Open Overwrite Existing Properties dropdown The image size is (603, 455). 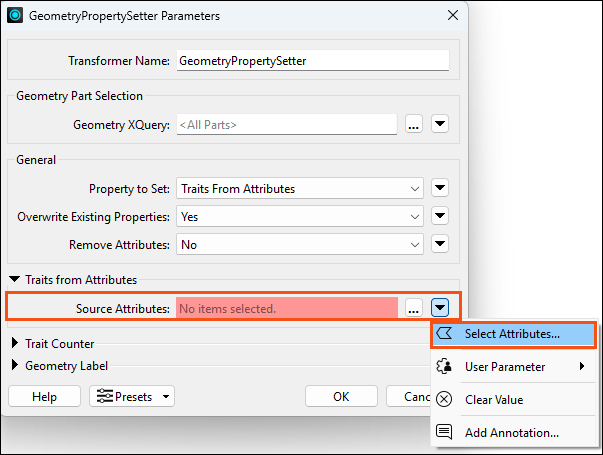[300, 217]
